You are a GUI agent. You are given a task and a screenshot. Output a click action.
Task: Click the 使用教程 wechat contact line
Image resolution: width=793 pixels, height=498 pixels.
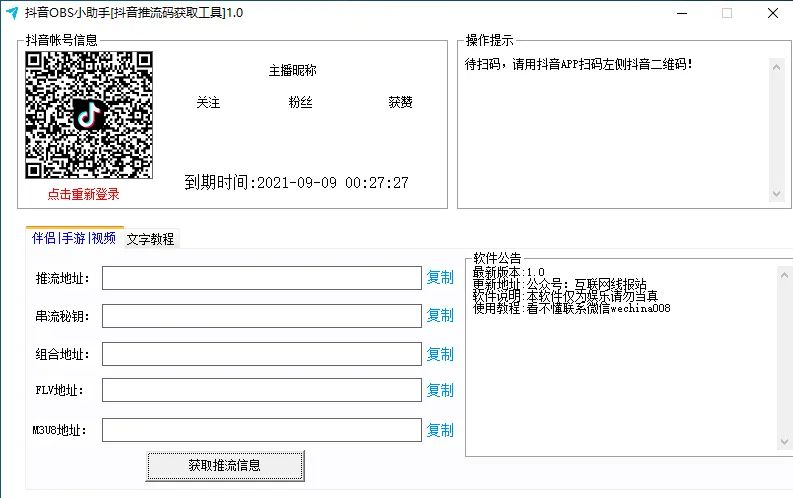(x=571, y=308)
